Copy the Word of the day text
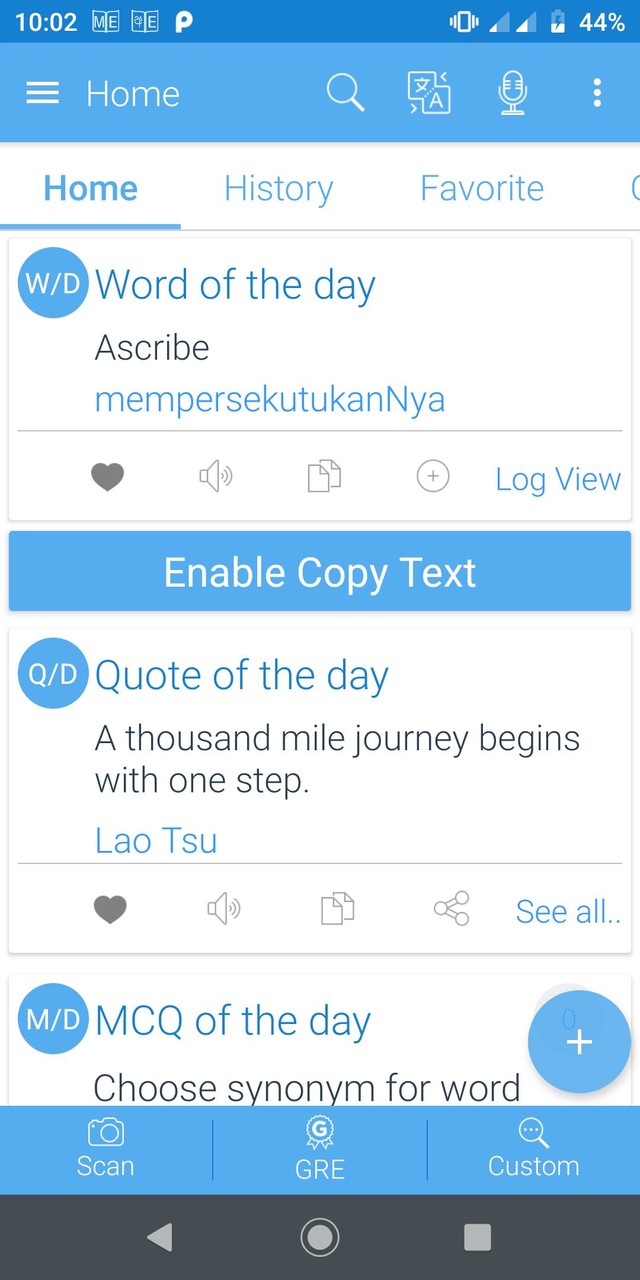 pyautogui.click(x=323, y=477)
